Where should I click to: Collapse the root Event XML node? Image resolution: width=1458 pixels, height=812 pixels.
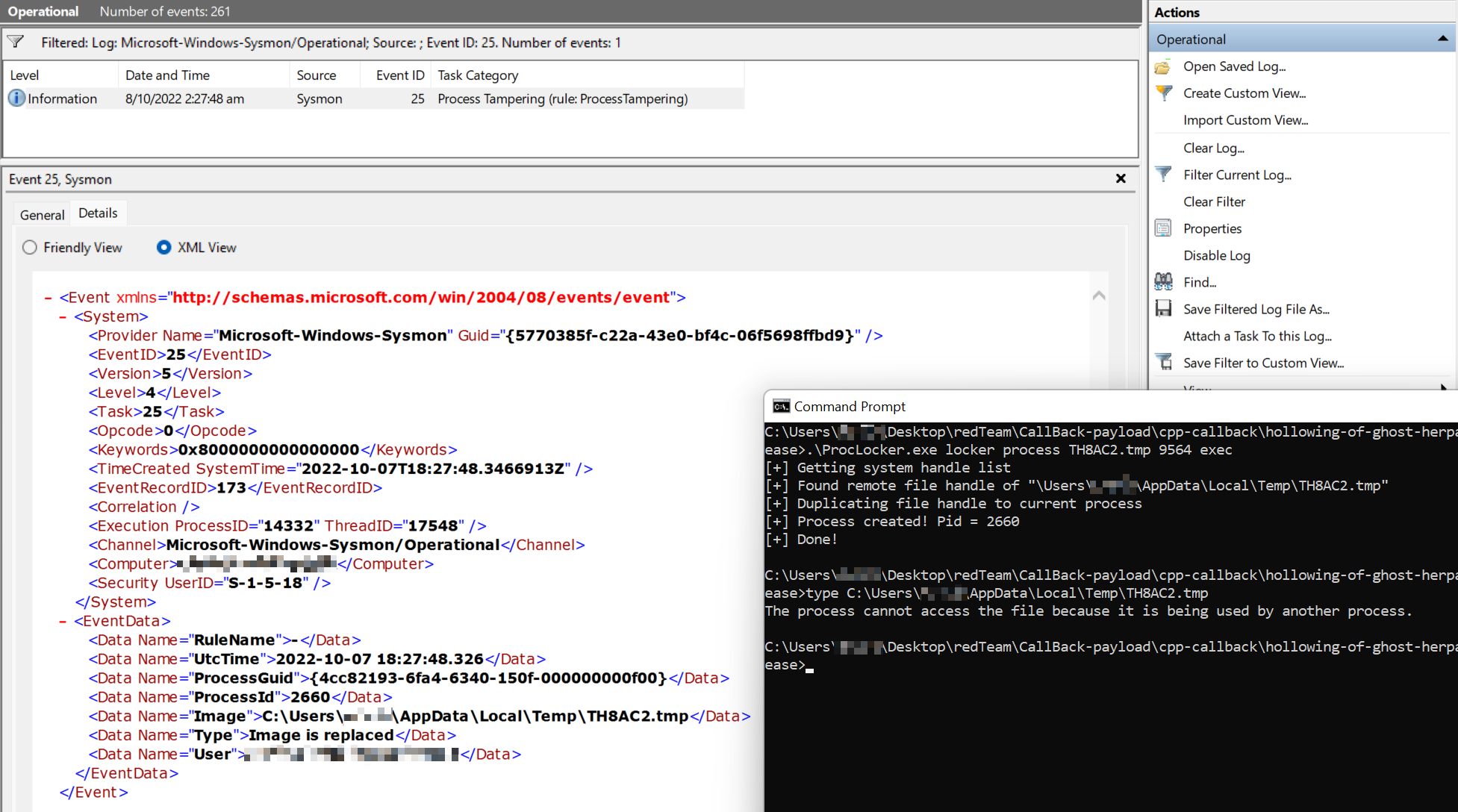click(48, 298)
